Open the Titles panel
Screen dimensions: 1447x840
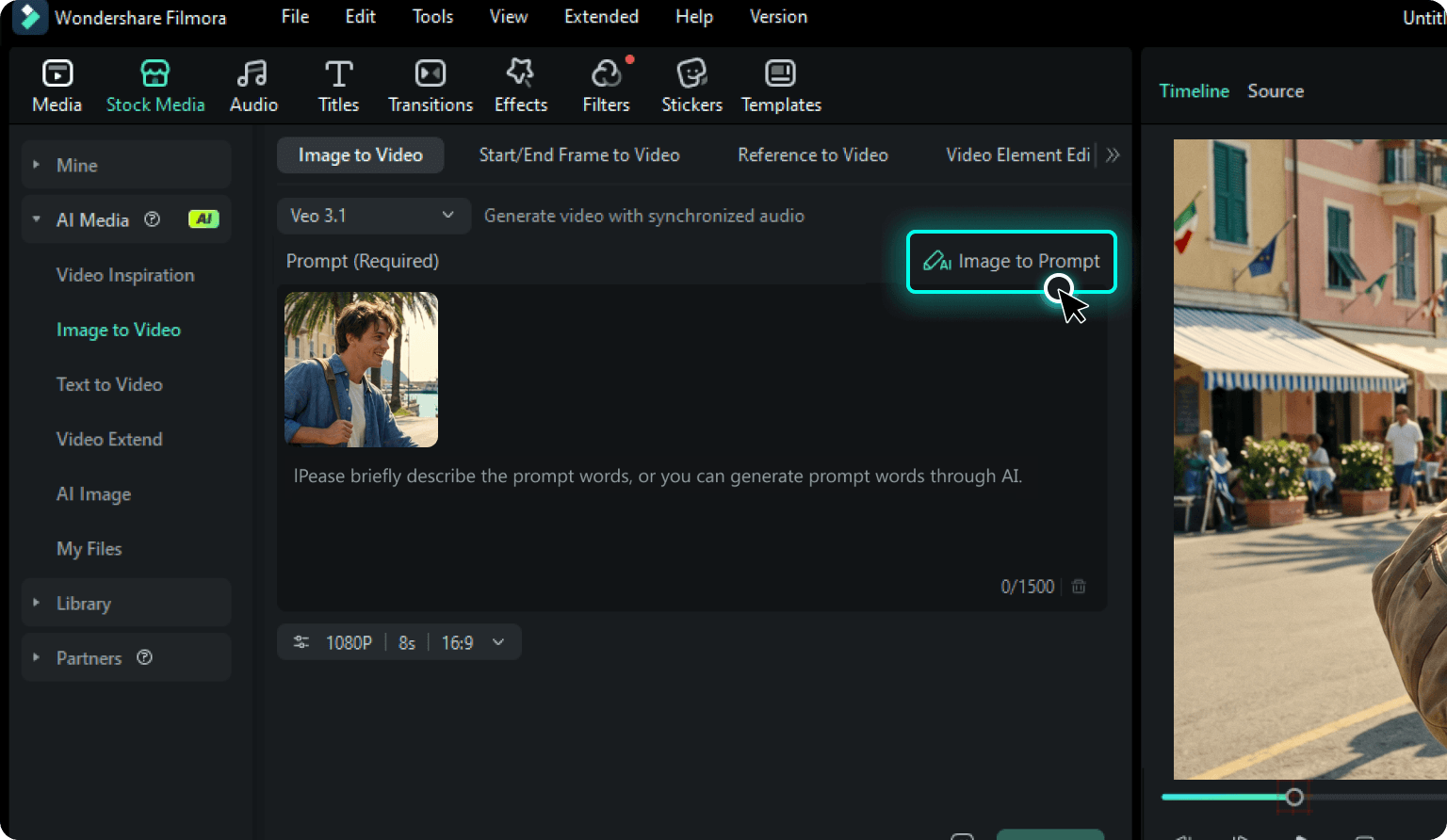tap(338, 86)
